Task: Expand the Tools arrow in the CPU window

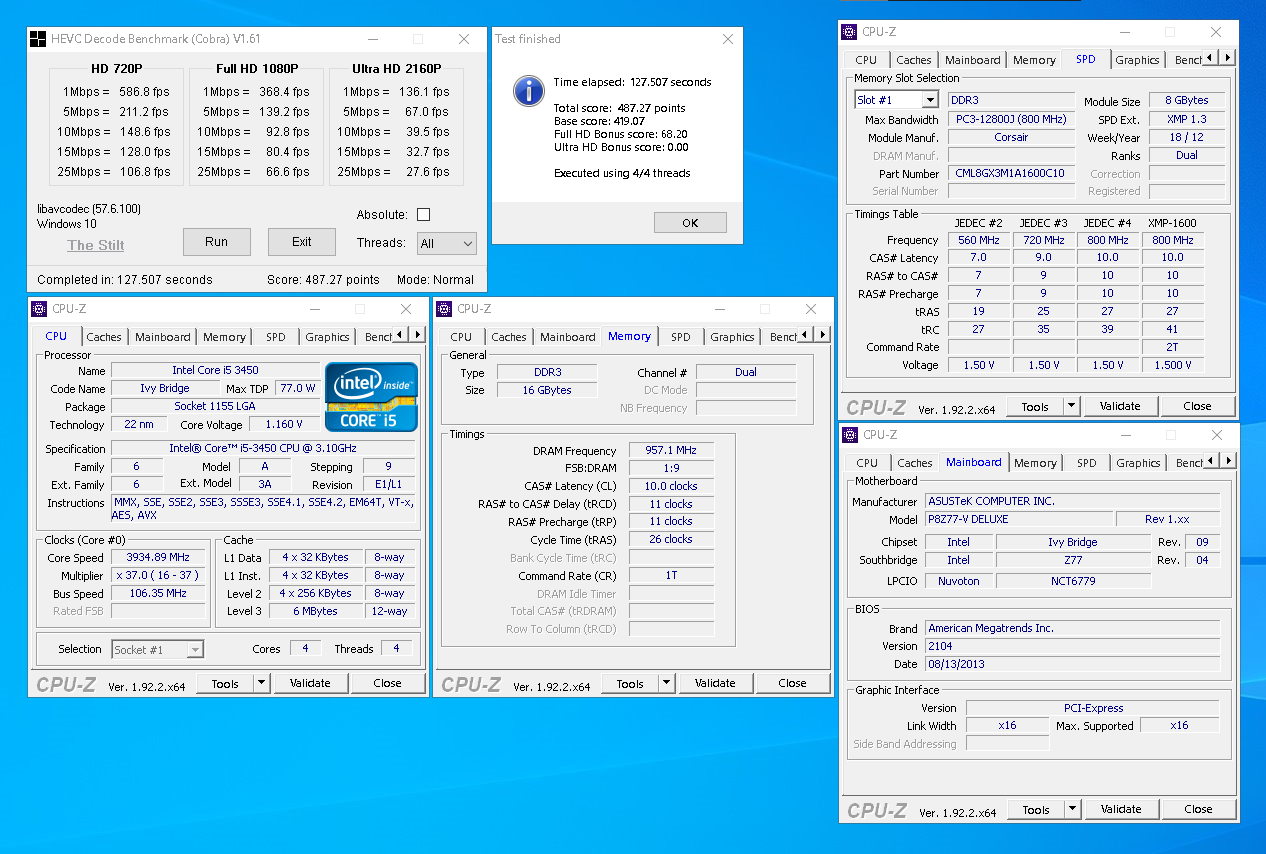Action: coord(262,683)
